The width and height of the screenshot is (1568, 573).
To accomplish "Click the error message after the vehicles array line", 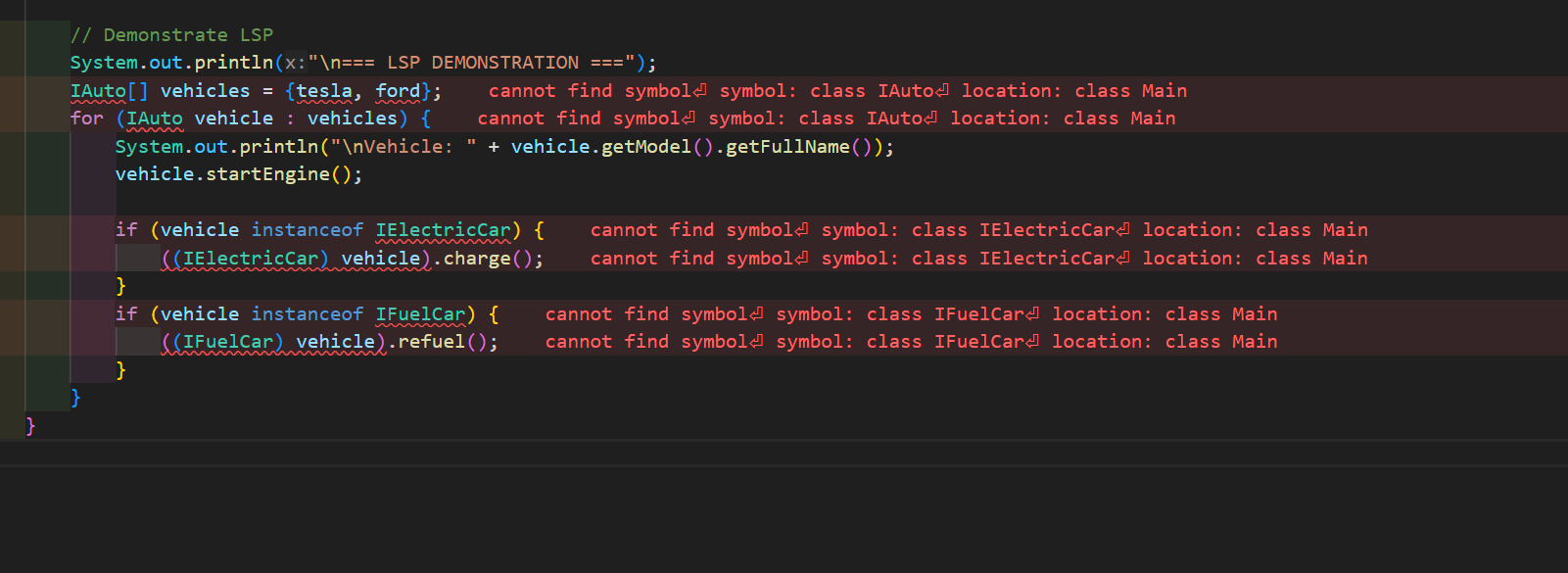I will coord(837,90).
